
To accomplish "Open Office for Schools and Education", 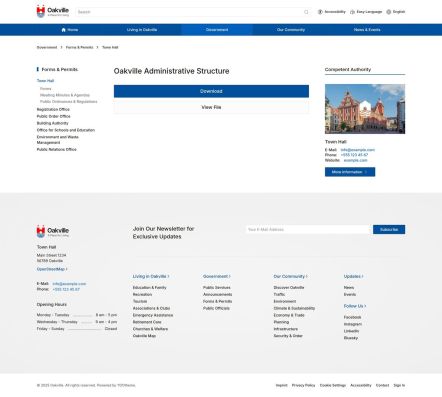I will coord(66,130).
